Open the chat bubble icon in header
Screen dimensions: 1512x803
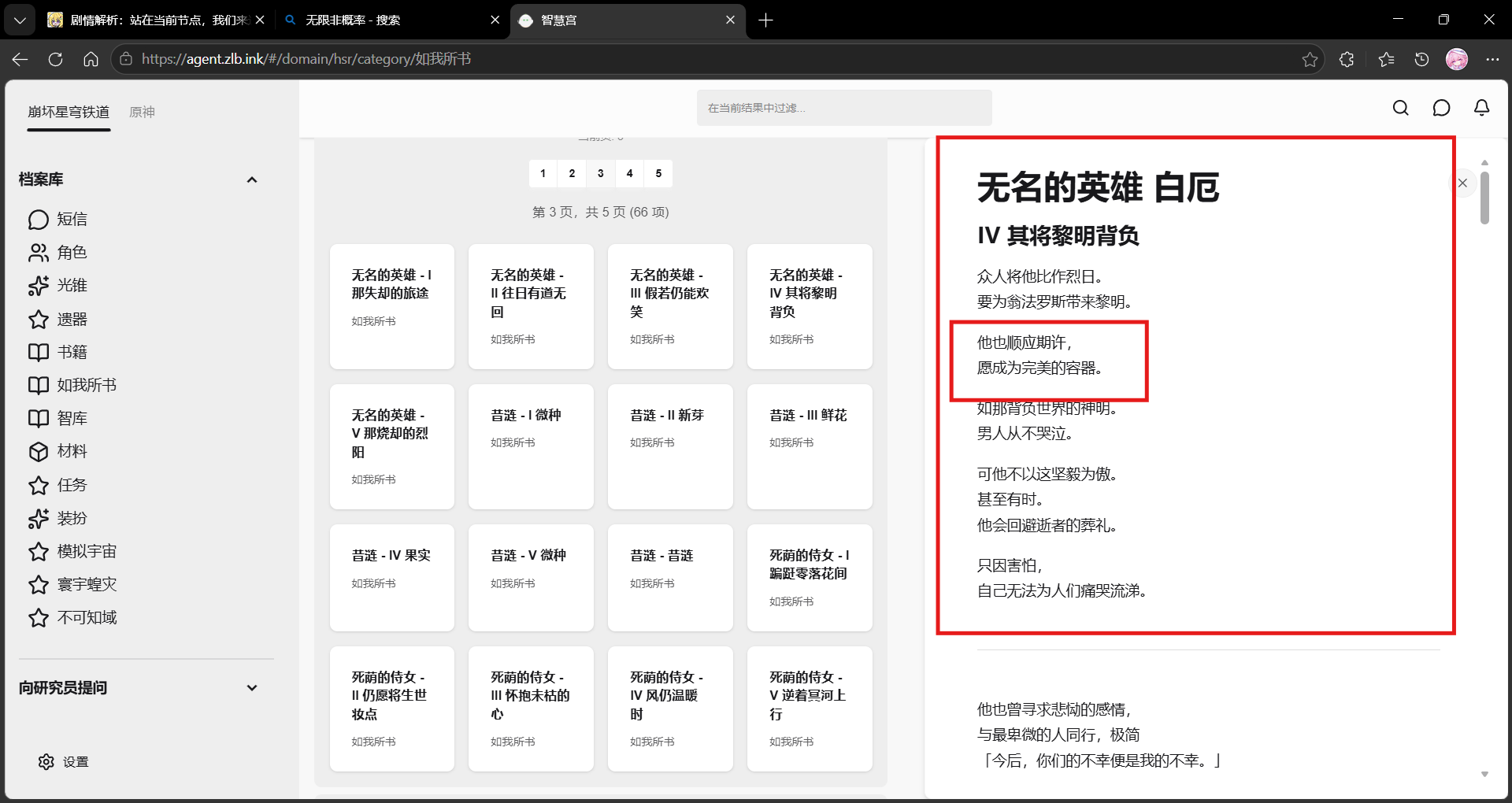(1441, 108)
